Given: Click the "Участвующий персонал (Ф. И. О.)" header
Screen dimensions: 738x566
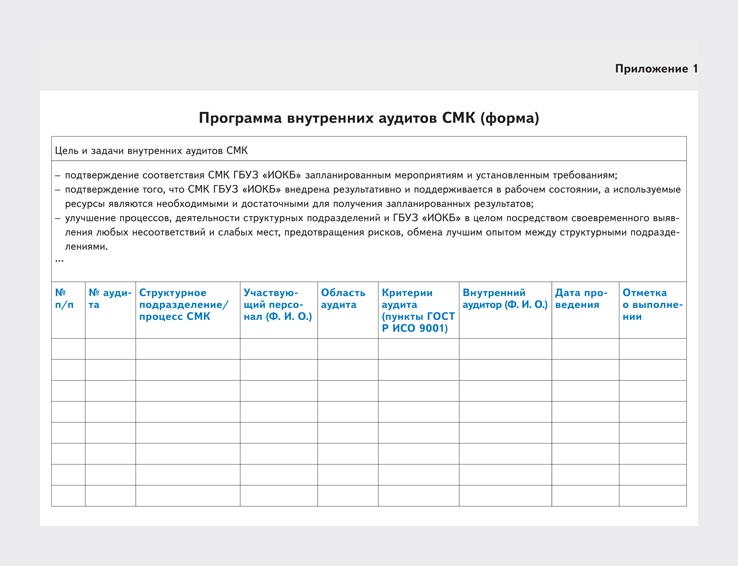Looking at the screenshot, I should click(x=277, y=305).
